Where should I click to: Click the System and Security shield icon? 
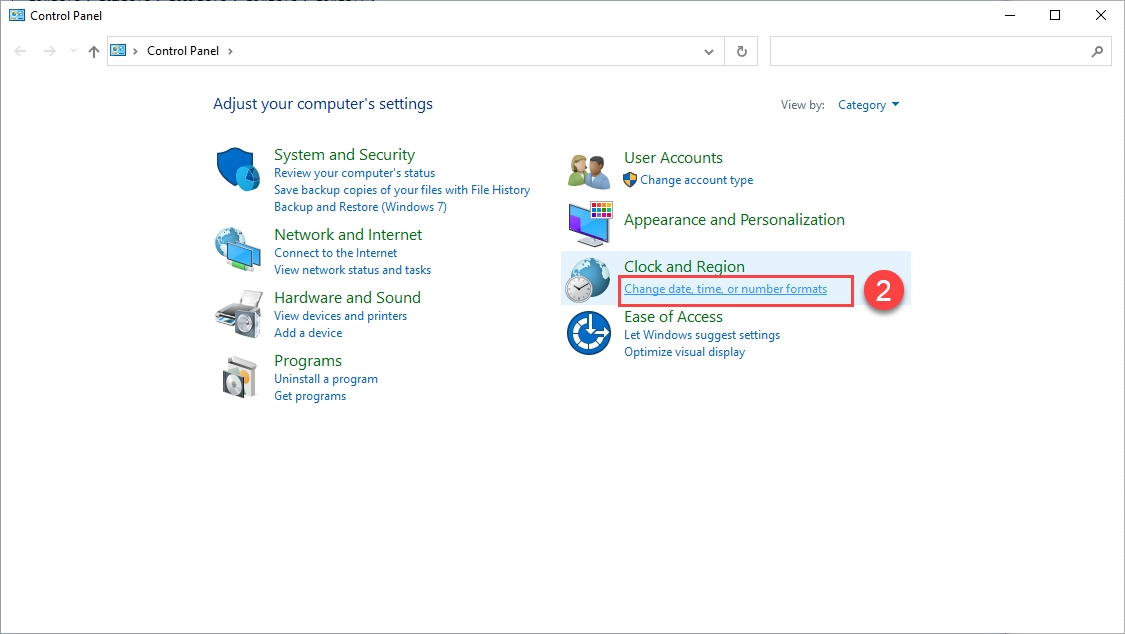point(238,169)
